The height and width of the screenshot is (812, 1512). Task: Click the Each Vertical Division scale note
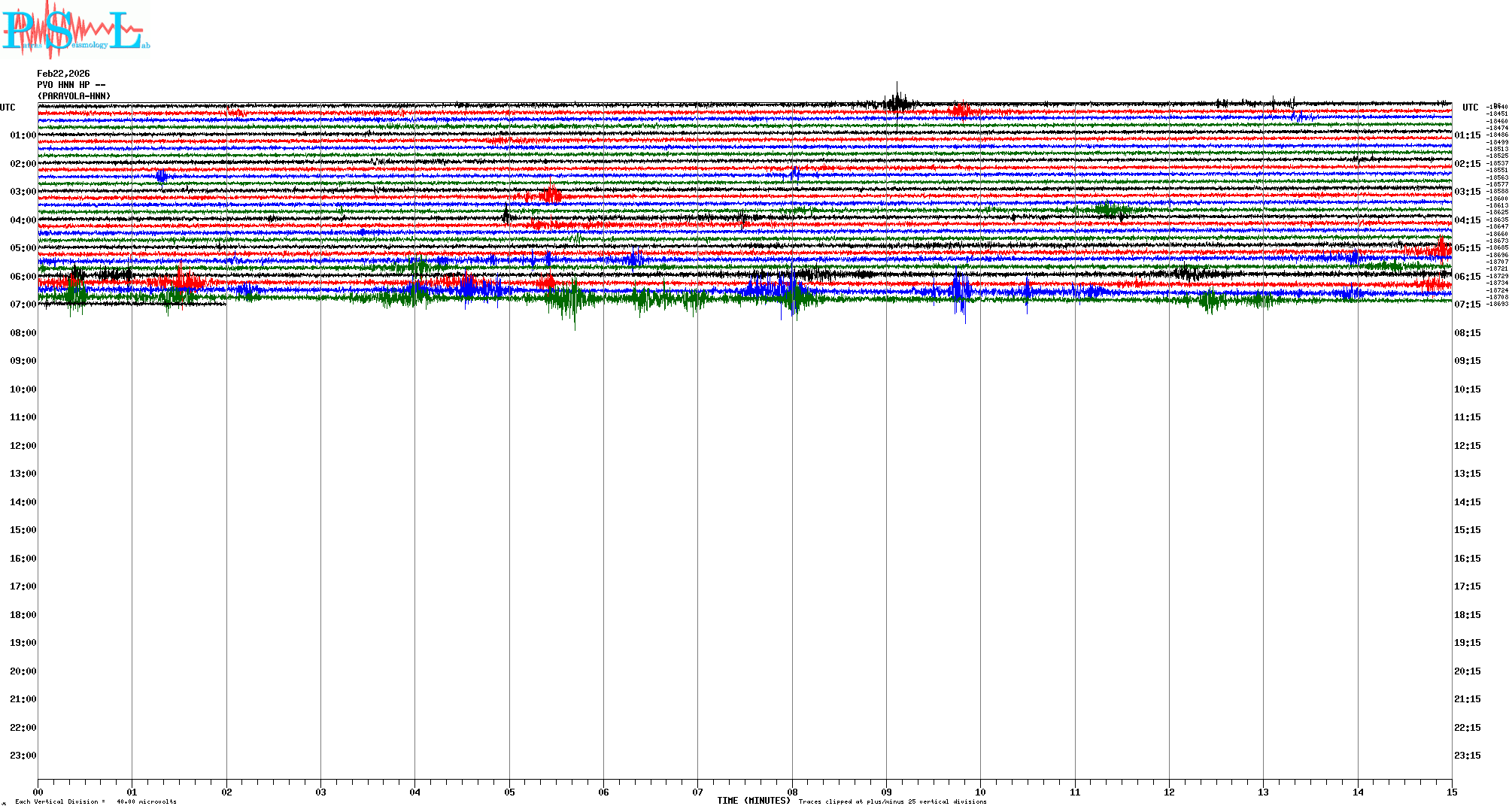tap(95, 801)
